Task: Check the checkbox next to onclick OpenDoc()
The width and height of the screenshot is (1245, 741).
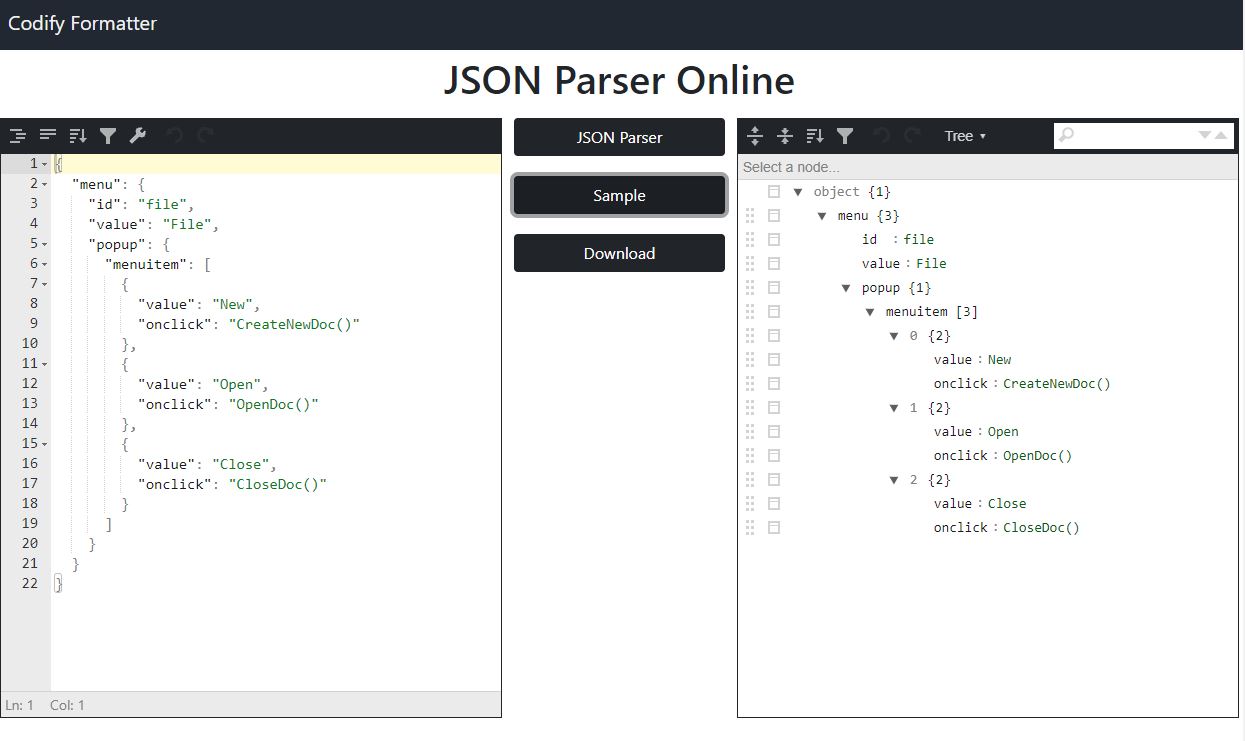Action: (x=774, y=455)
